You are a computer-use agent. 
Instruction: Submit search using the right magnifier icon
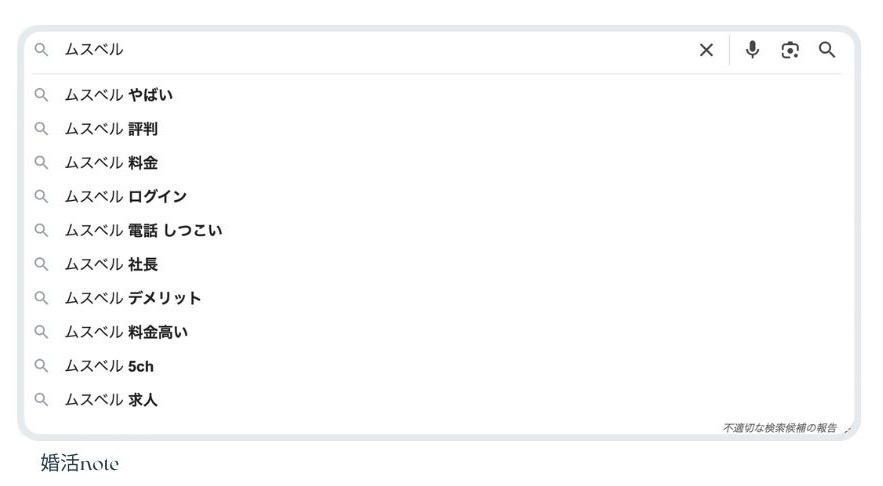[x=827, y=50]
